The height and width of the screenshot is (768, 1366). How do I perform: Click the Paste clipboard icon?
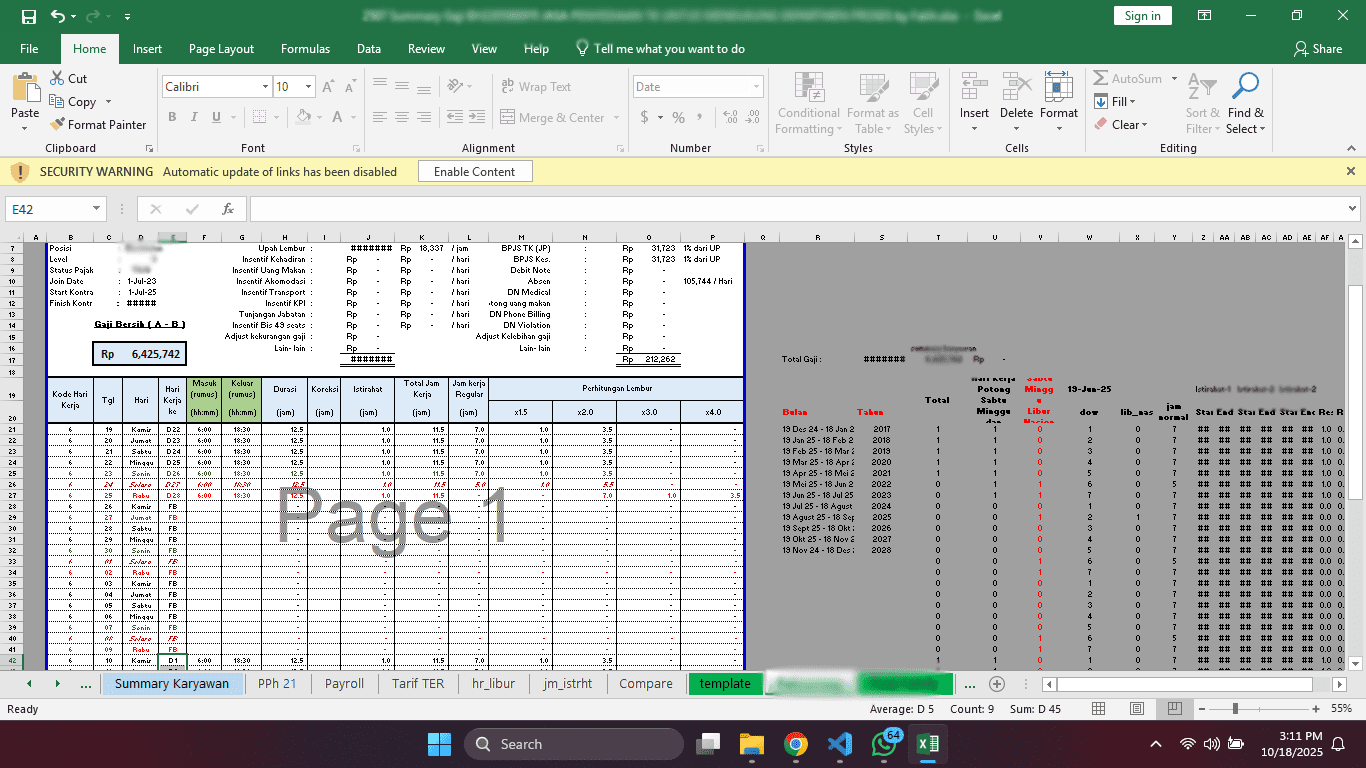[x=25, y=90]
